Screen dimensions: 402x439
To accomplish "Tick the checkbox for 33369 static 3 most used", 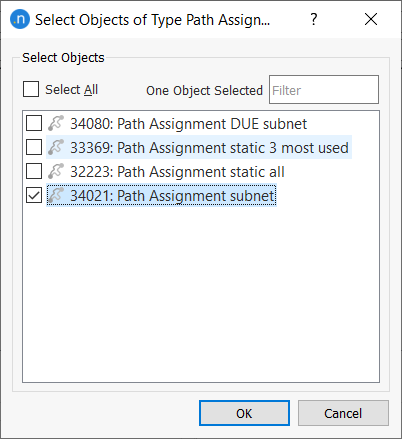I will pyautogui.click(x=34, y=147).
